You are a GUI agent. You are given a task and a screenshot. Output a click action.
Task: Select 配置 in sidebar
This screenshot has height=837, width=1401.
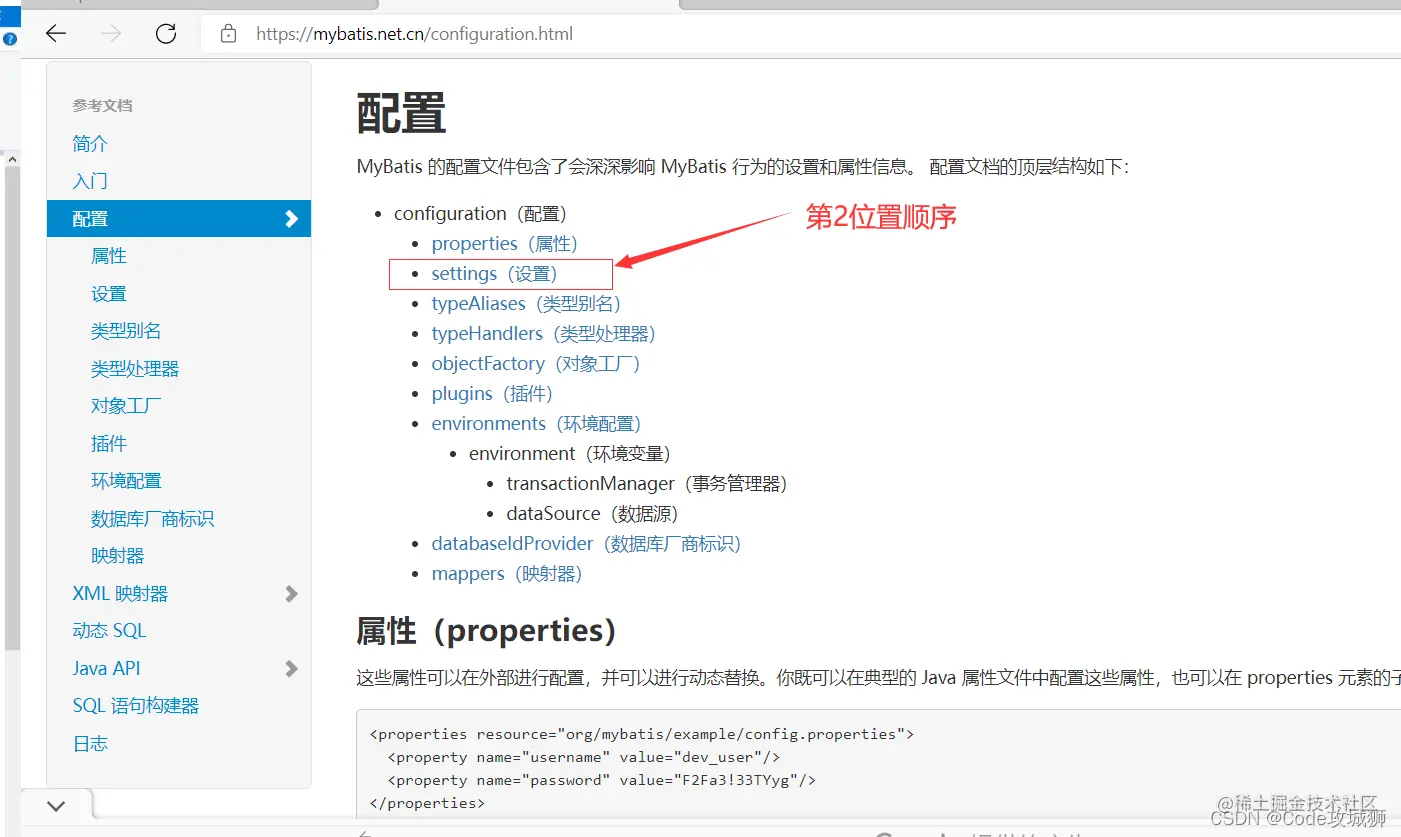(179, 218)
